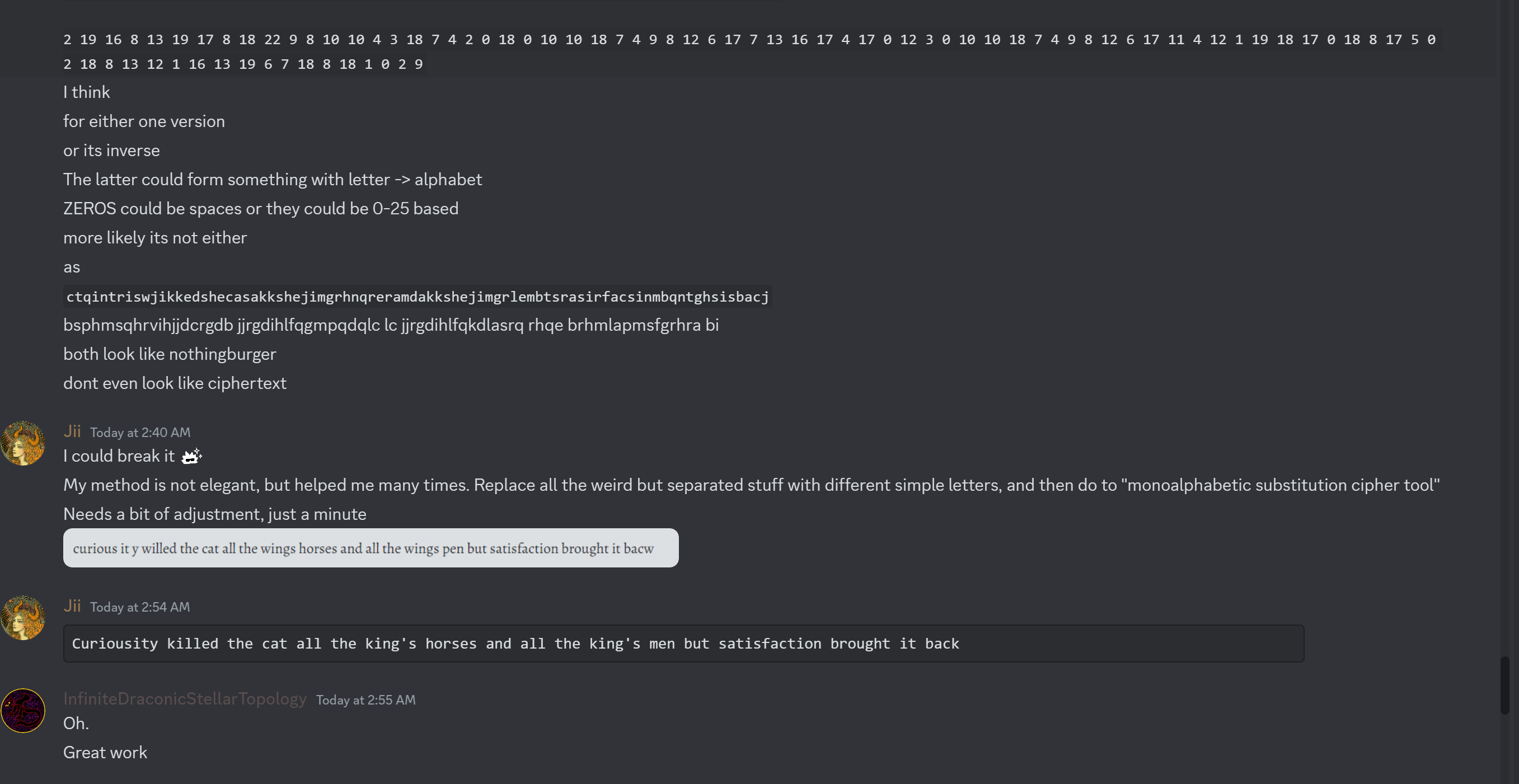Click Jii's avatar on the 2:40 AM message
Viewport: 1519px width, 784px height.
coord(23,443)
